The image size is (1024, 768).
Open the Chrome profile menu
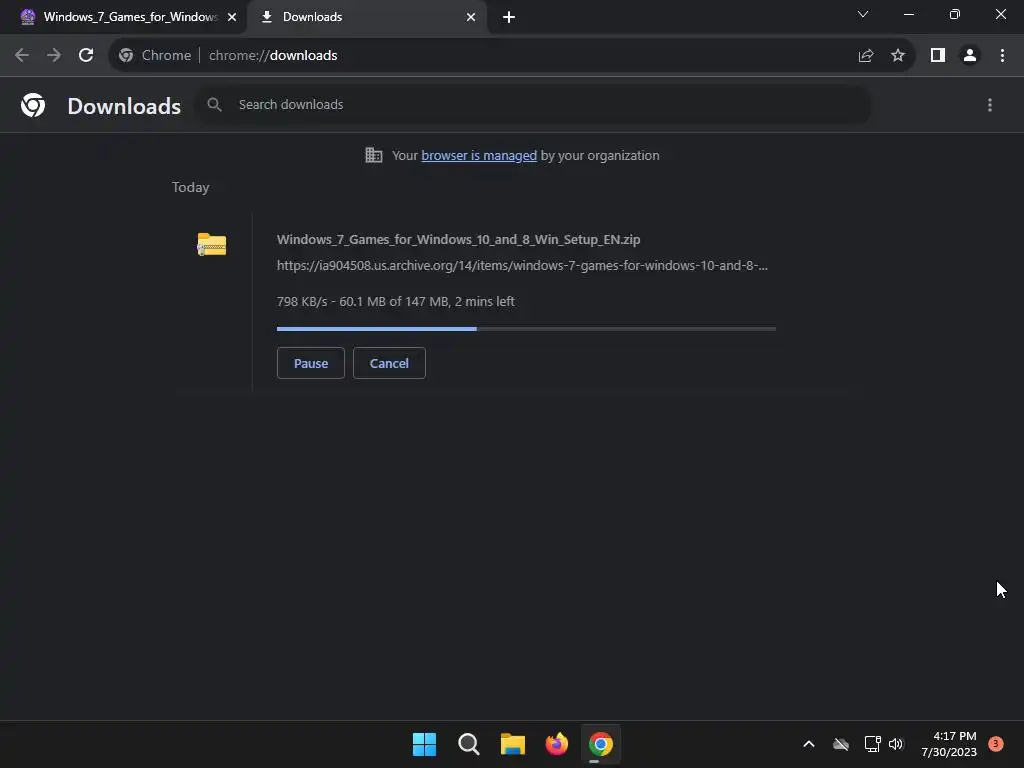tap(970, 56)
